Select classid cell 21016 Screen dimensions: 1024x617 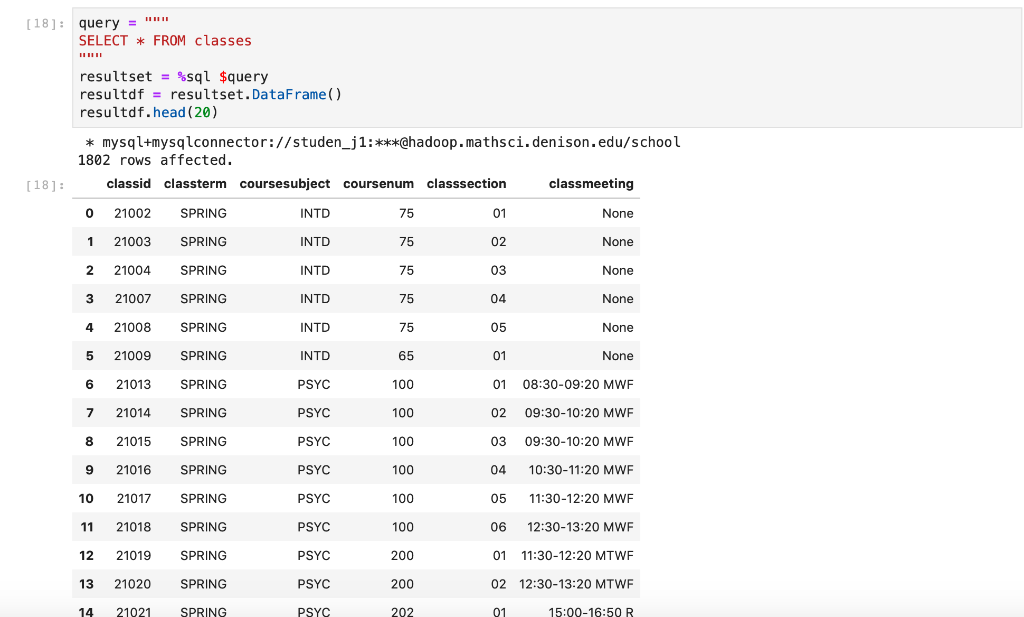pyautogui.click(x=133, y=469)
